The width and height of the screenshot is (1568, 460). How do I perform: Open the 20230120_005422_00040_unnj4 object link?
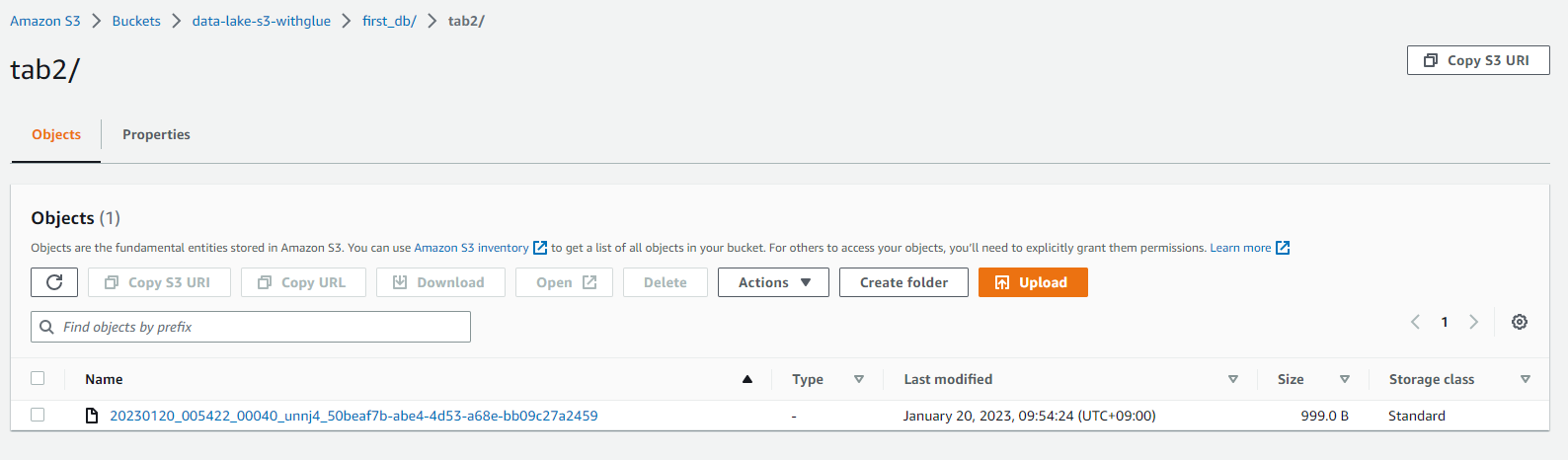point(353,416)
